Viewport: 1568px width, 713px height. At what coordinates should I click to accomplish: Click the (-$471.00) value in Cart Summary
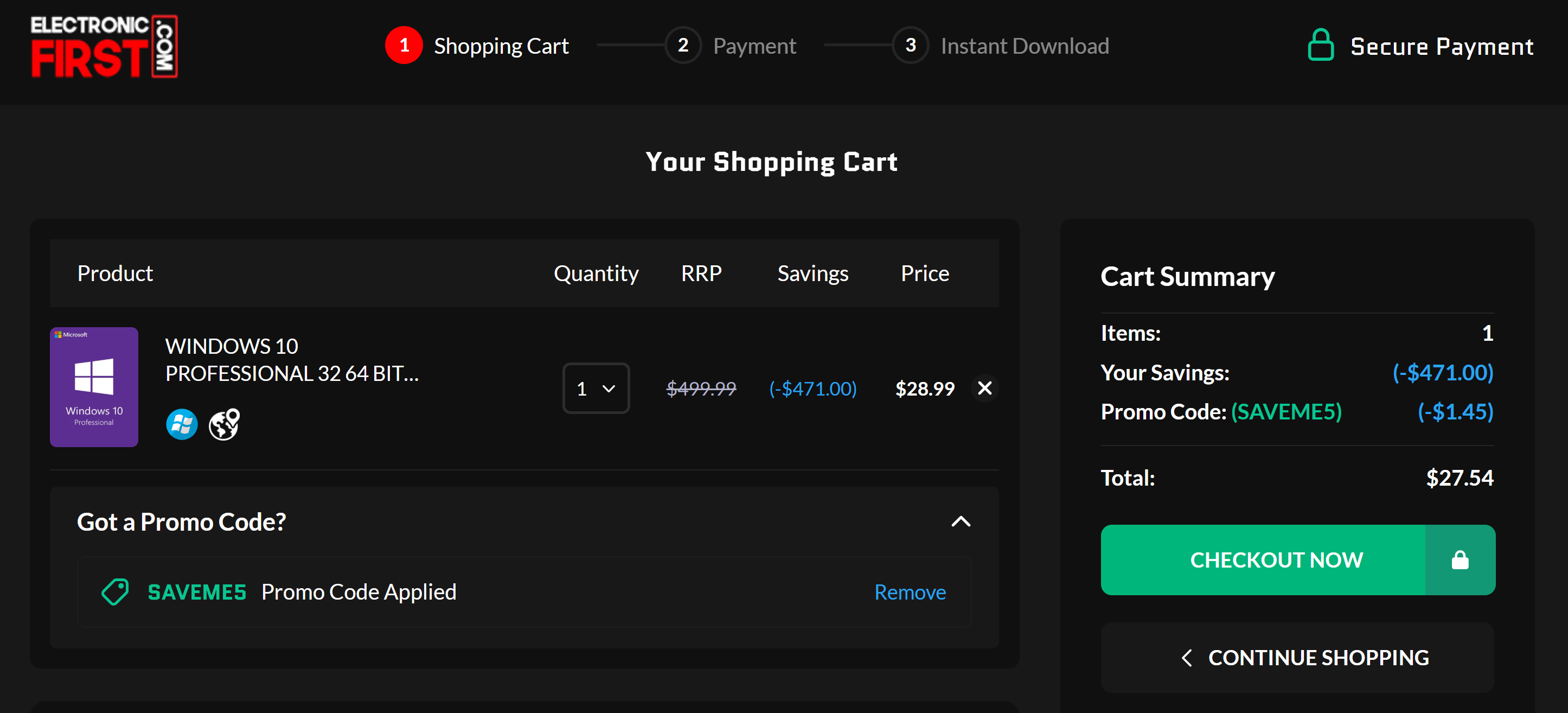pos(1443,373)
